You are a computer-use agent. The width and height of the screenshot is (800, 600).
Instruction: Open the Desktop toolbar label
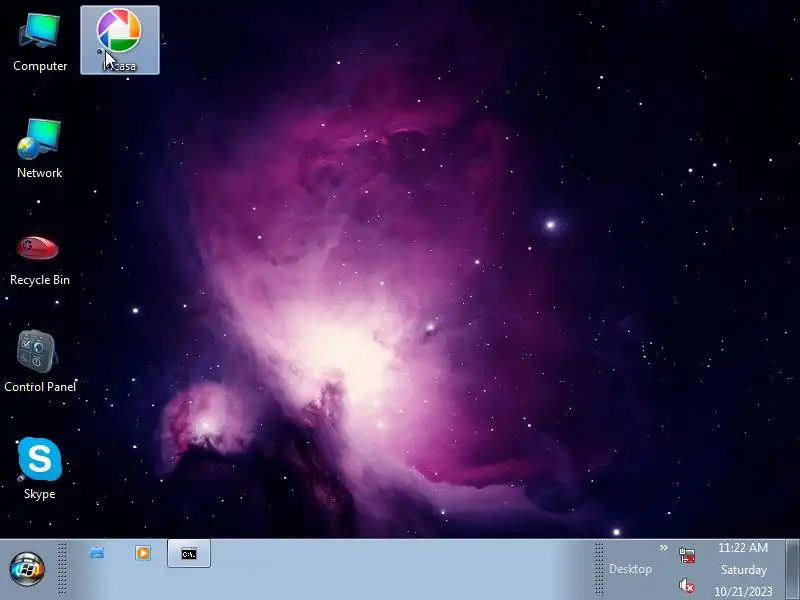(x=630, y=569)
